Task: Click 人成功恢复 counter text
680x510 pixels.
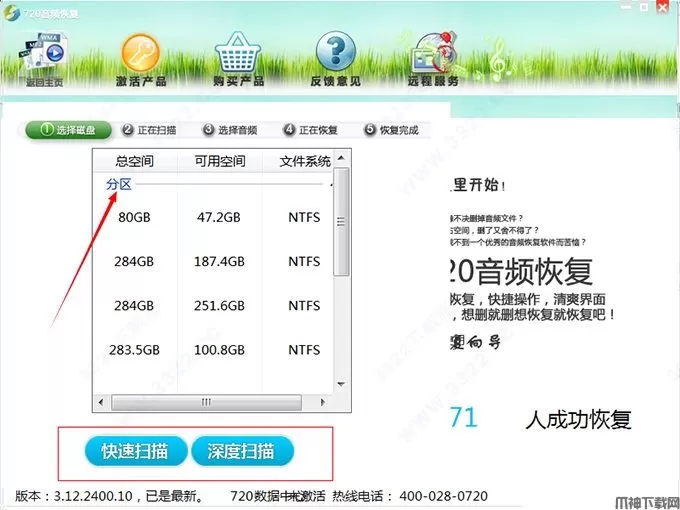Action: point(578,419)
